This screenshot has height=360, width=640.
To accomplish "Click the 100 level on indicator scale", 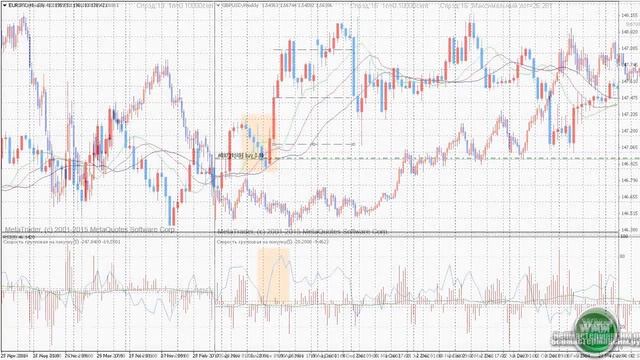I will [x=624, y=236].
